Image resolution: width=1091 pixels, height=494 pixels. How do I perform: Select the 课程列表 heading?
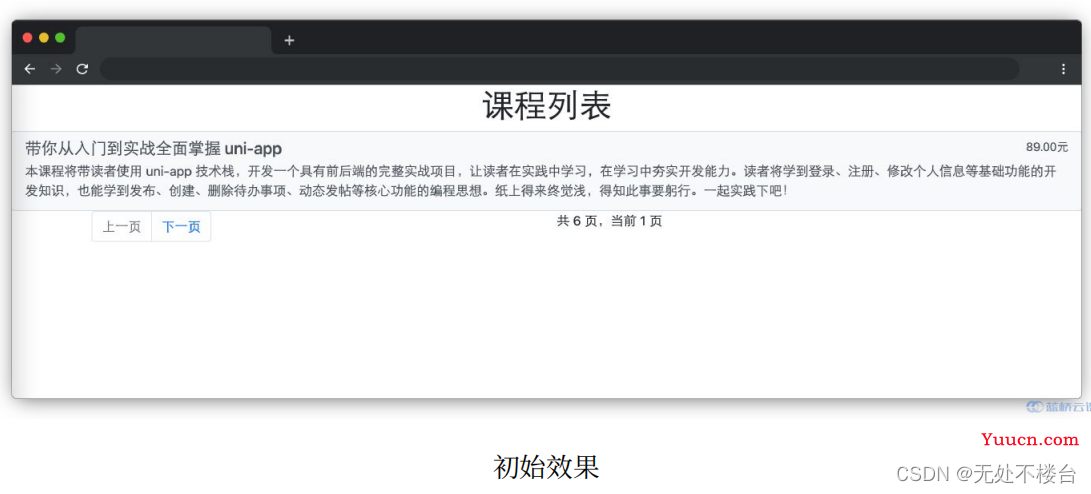coord(547,107)
